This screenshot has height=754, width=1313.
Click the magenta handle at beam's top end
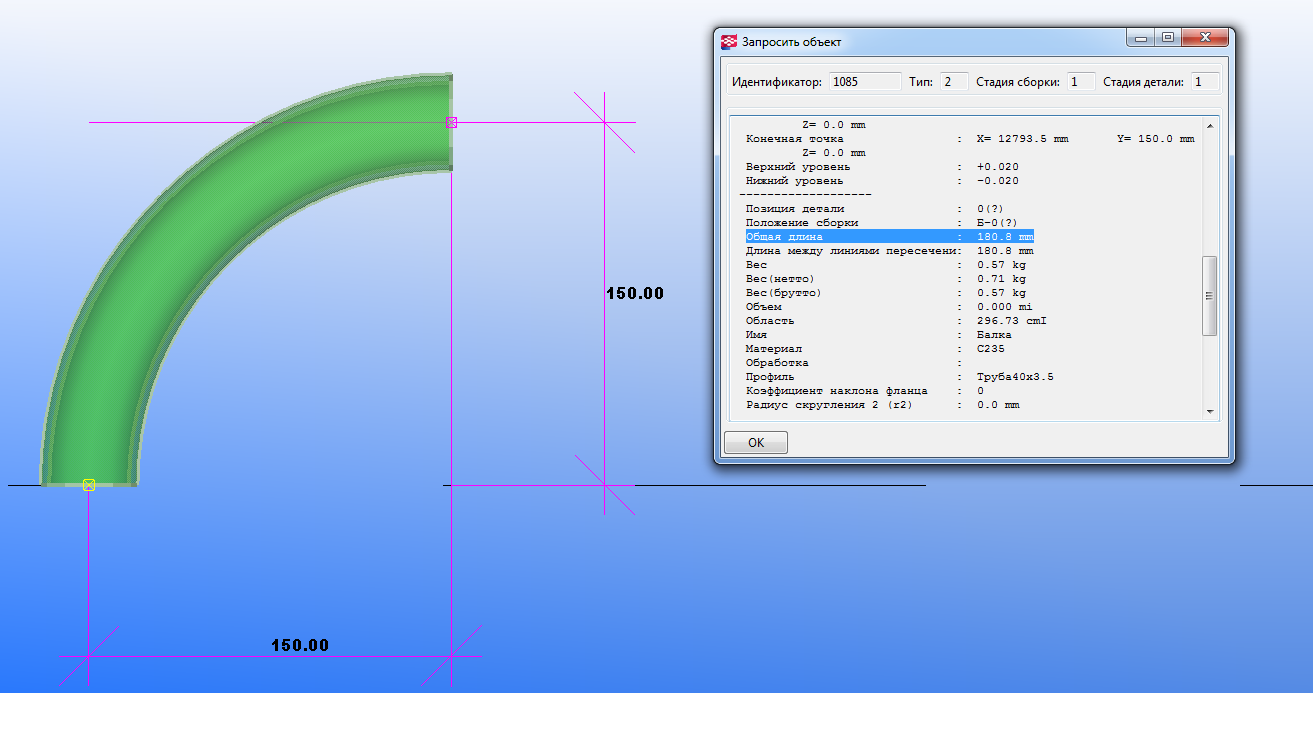(451, 122)
